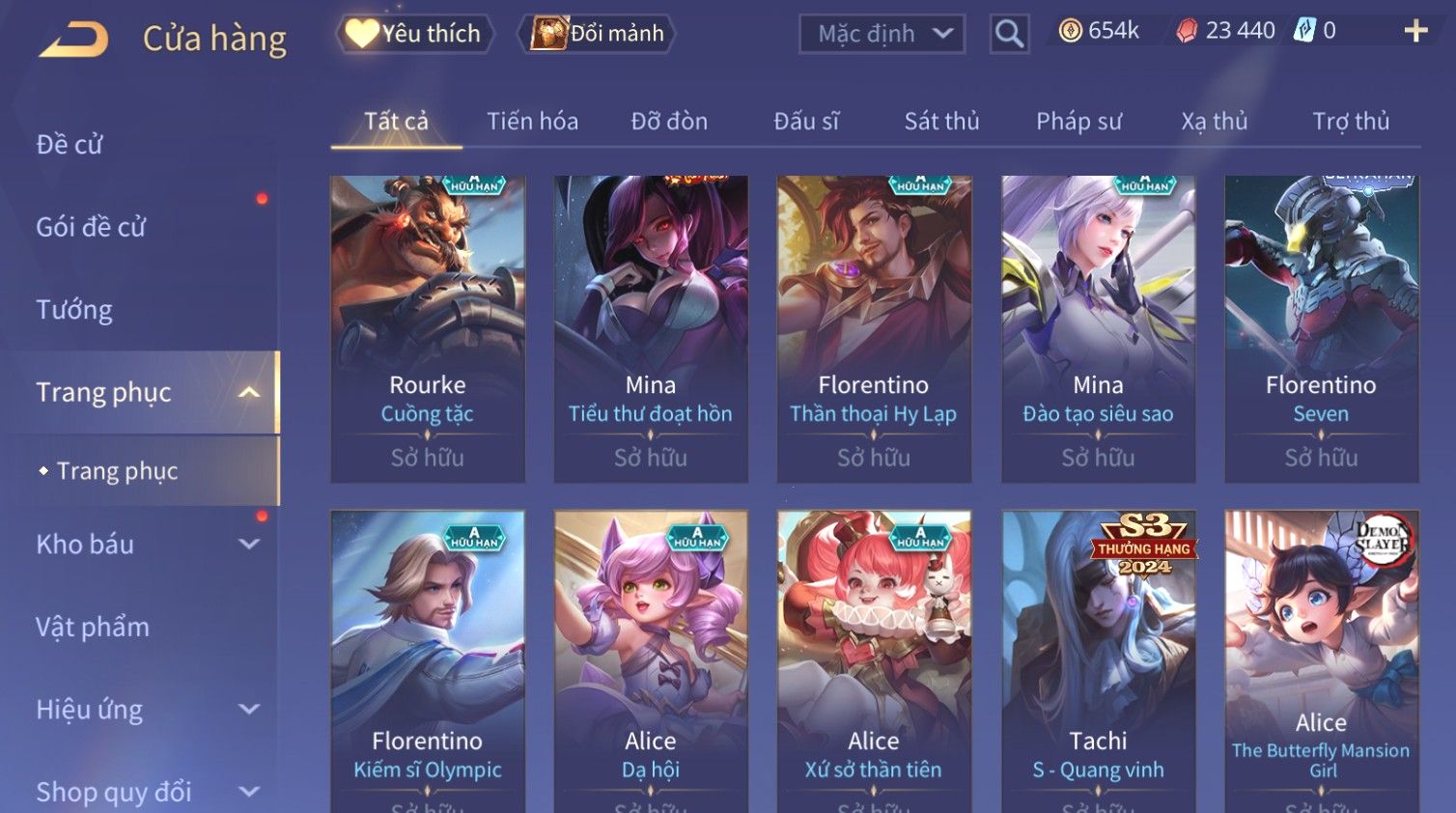Click the gold coin 654k icon
The width and height of the screenshot is (1456, 813).
(x=1070, y=31)
